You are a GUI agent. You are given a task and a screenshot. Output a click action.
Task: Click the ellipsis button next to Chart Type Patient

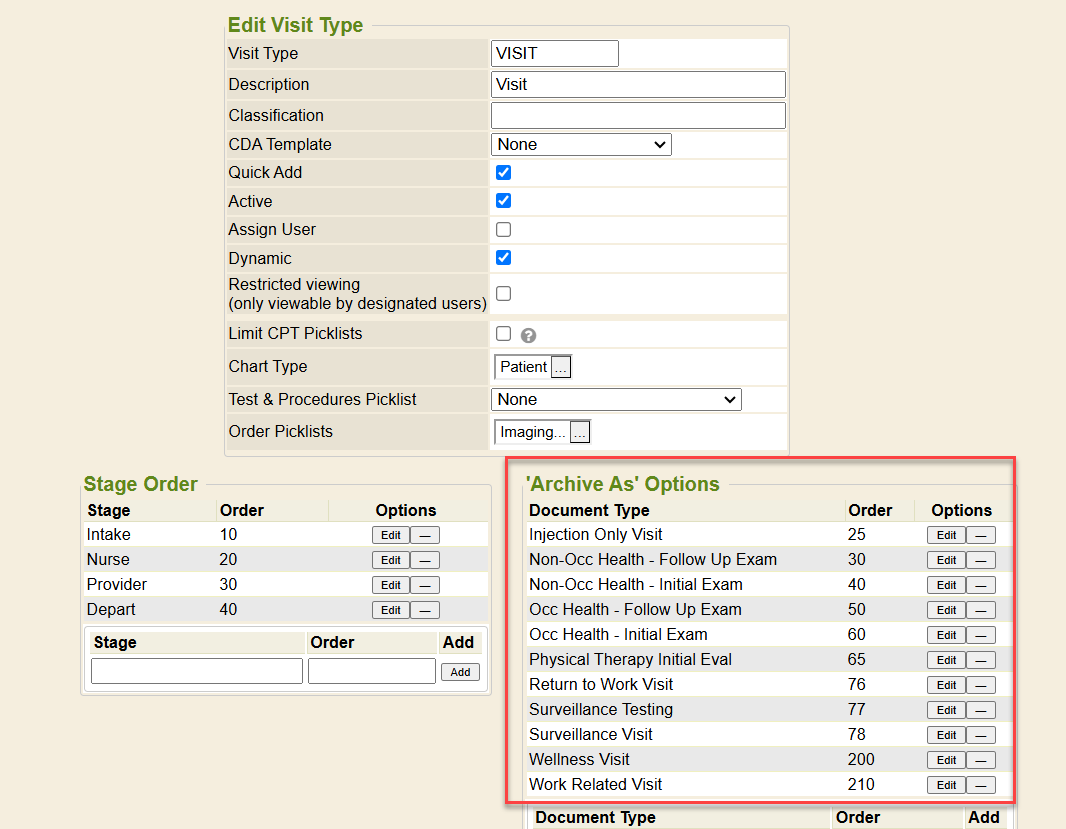(x=561, y=368)
